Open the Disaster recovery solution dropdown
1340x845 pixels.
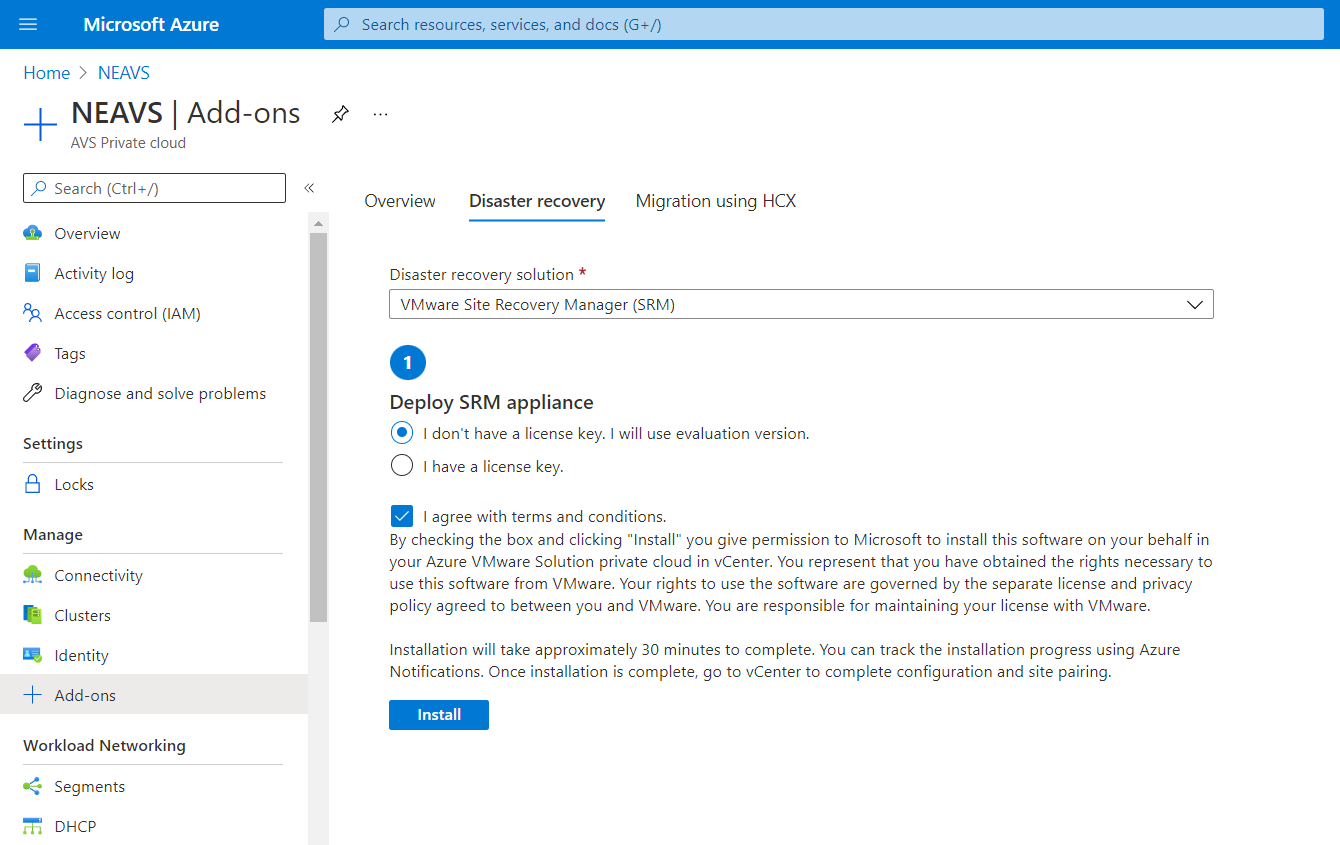pos(801,304)
